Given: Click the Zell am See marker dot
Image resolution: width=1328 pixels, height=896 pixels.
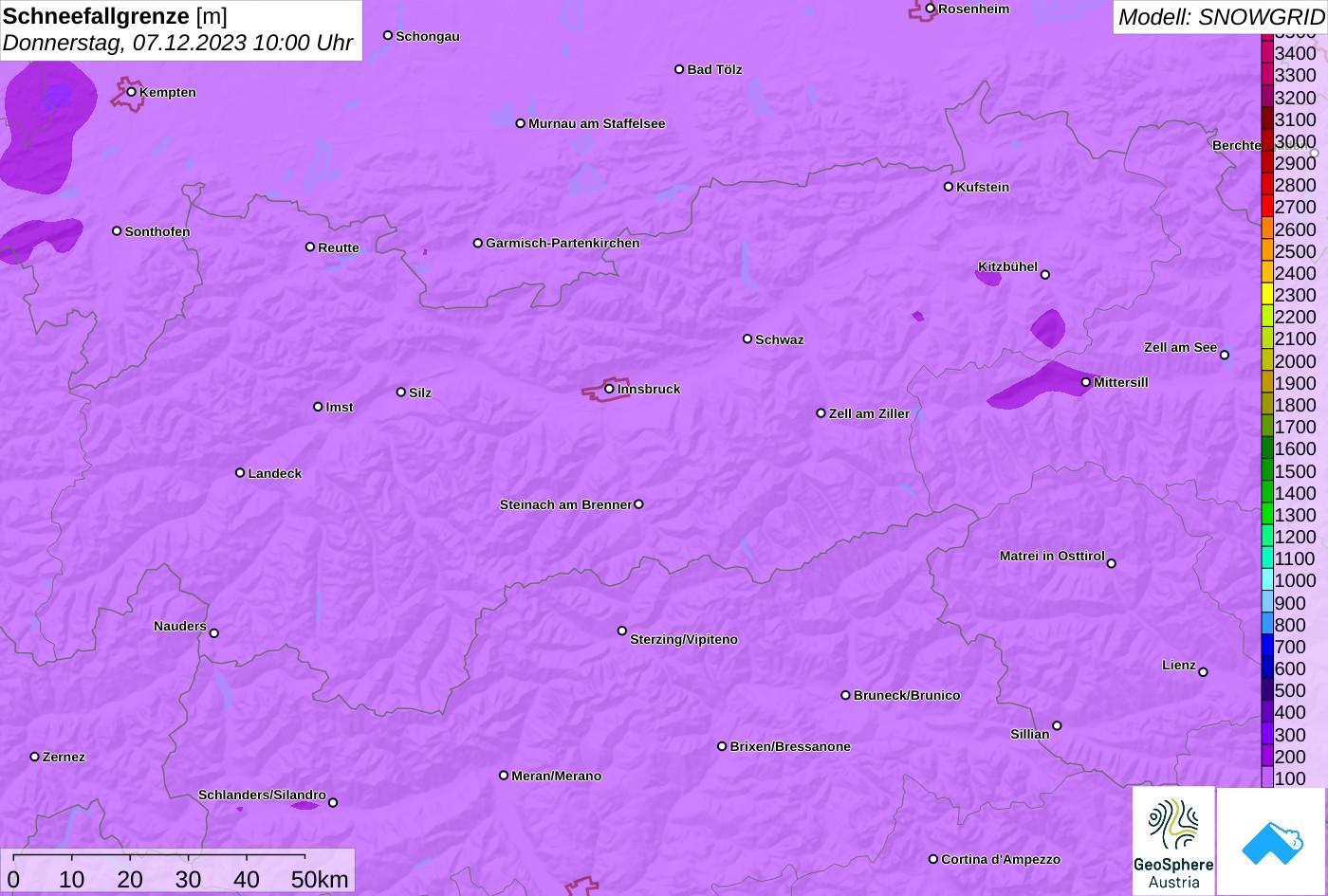Looking at the screenshot, I should tap(1225, 356).
